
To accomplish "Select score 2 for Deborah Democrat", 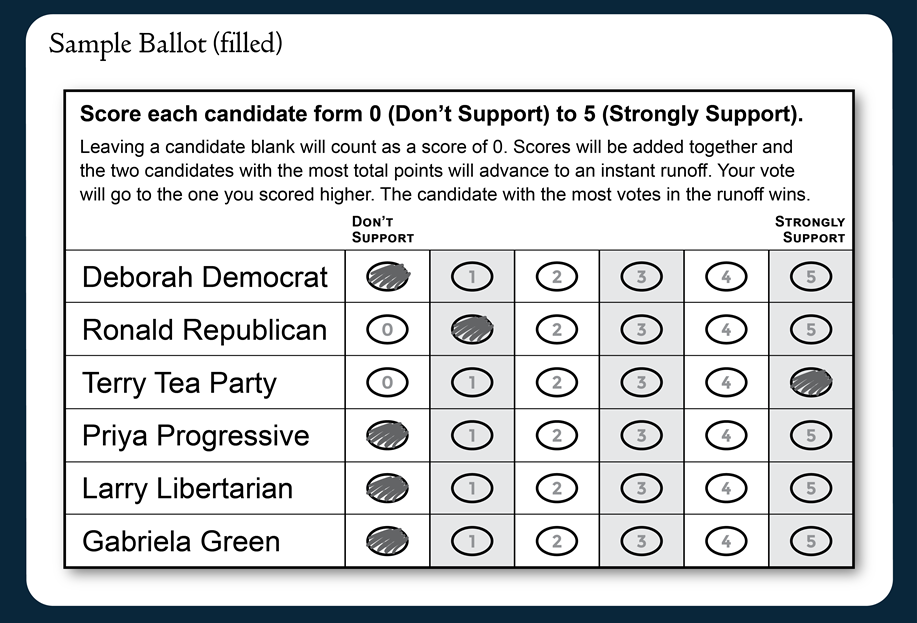I will point(556,277).
